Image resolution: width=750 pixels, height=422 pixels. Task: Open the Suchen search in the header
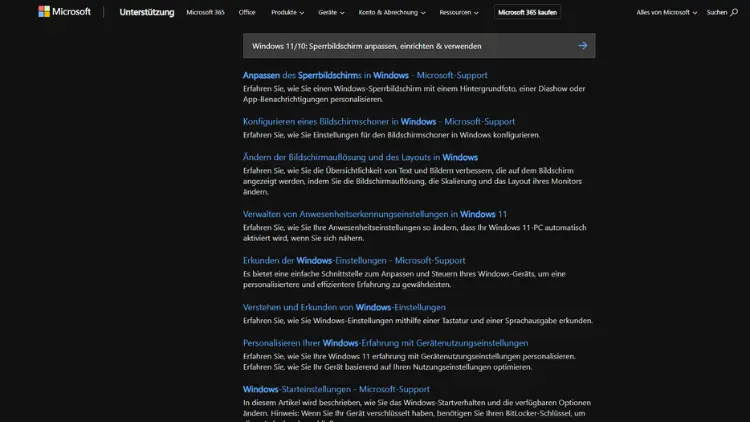click(x=722, y=12)
